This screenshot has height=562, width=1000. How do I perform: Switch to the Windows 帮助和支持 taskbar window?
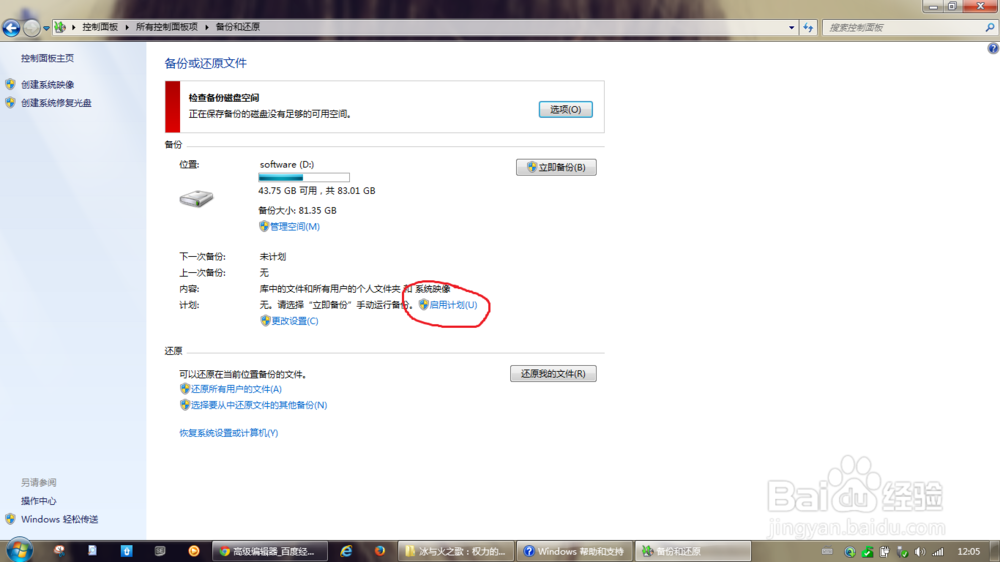point(574,551)
